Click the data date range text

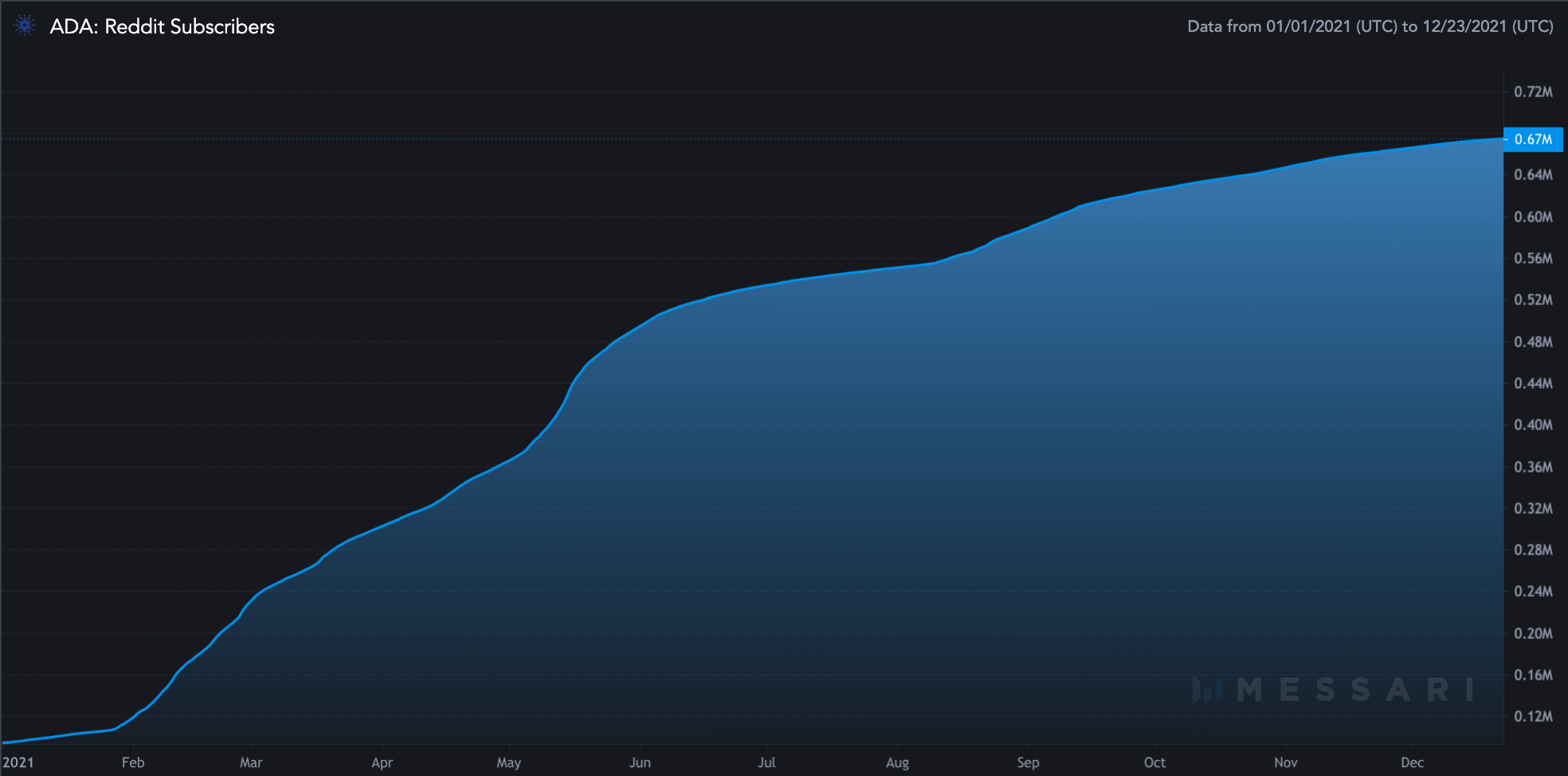click(x=1370, y=26)
